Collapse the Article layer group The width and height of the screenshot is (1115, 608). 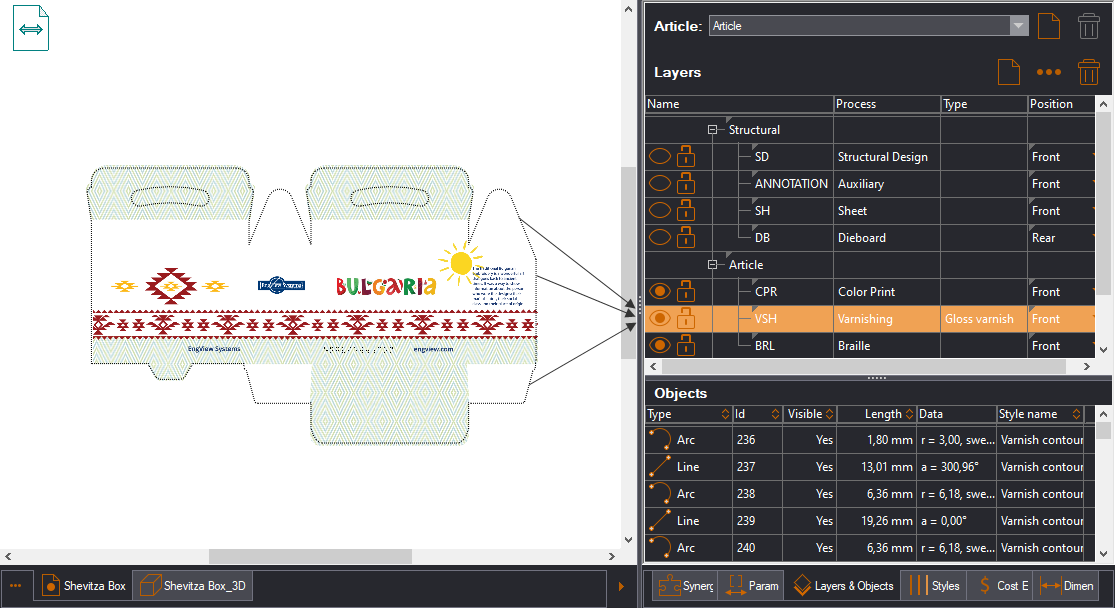714,265
